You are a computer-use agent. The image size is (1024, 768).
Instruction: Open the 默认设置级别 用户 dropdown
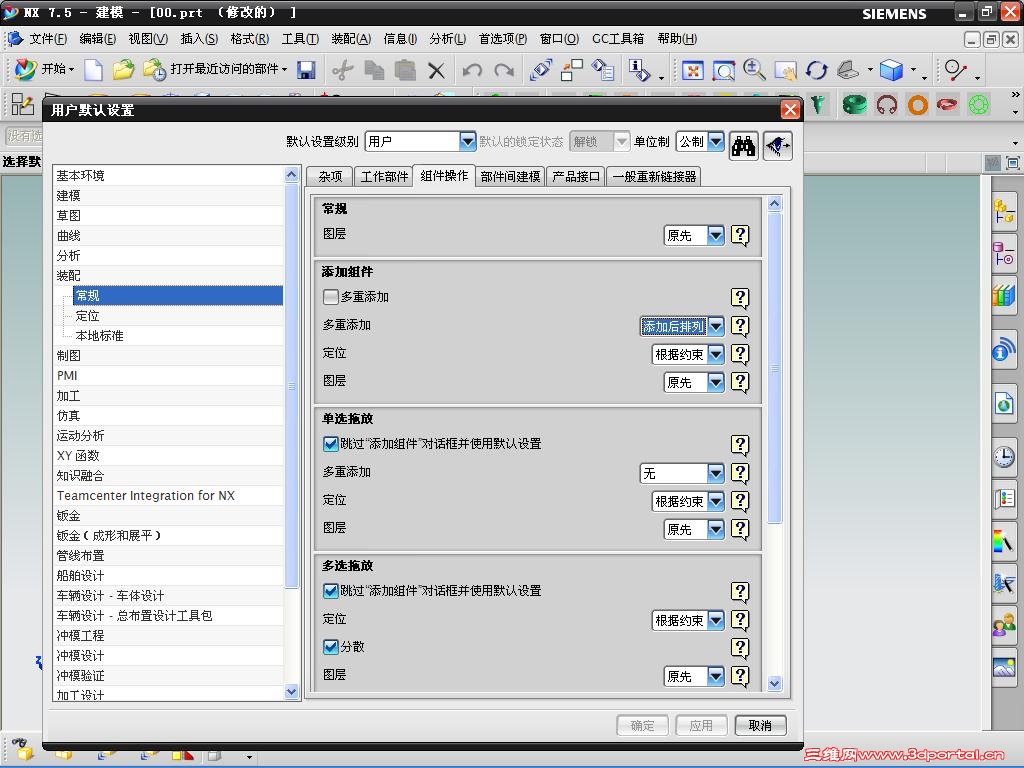click(467, 141)
